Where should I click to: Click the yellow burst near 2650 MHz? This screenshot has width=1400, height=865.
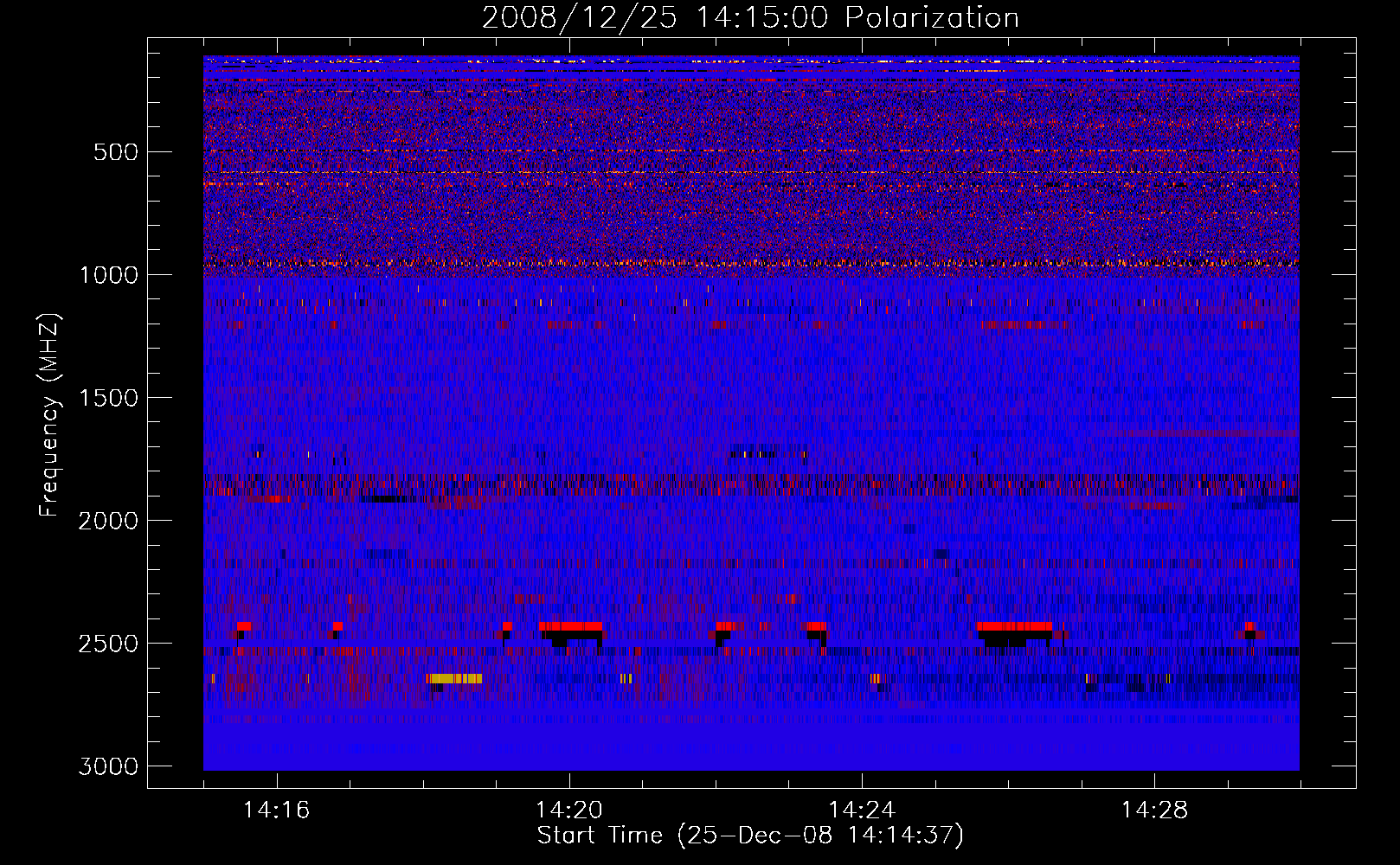point(454,678)
